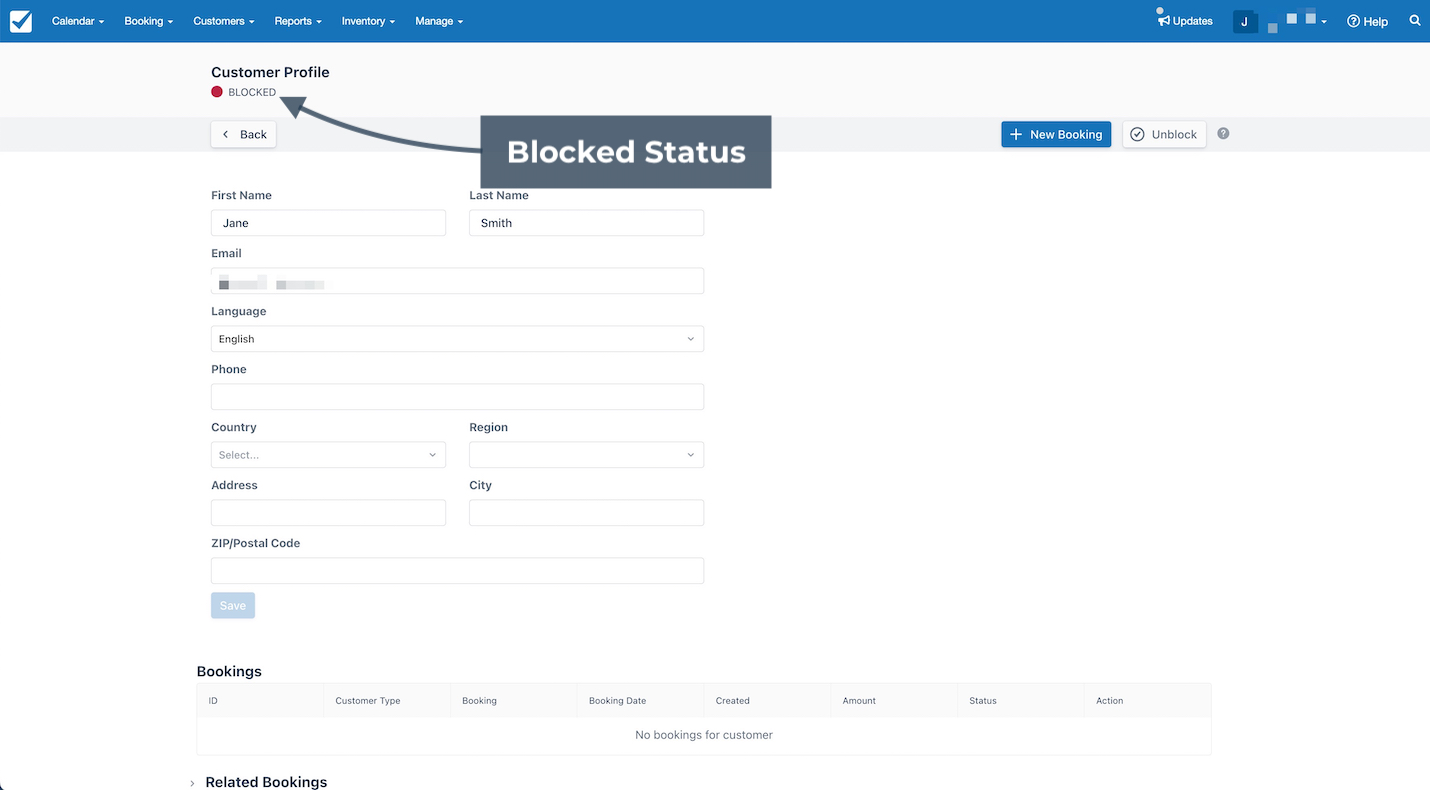Click the Bookings section heading
The height and width of the screenshot is (790, 1430).
229,671
